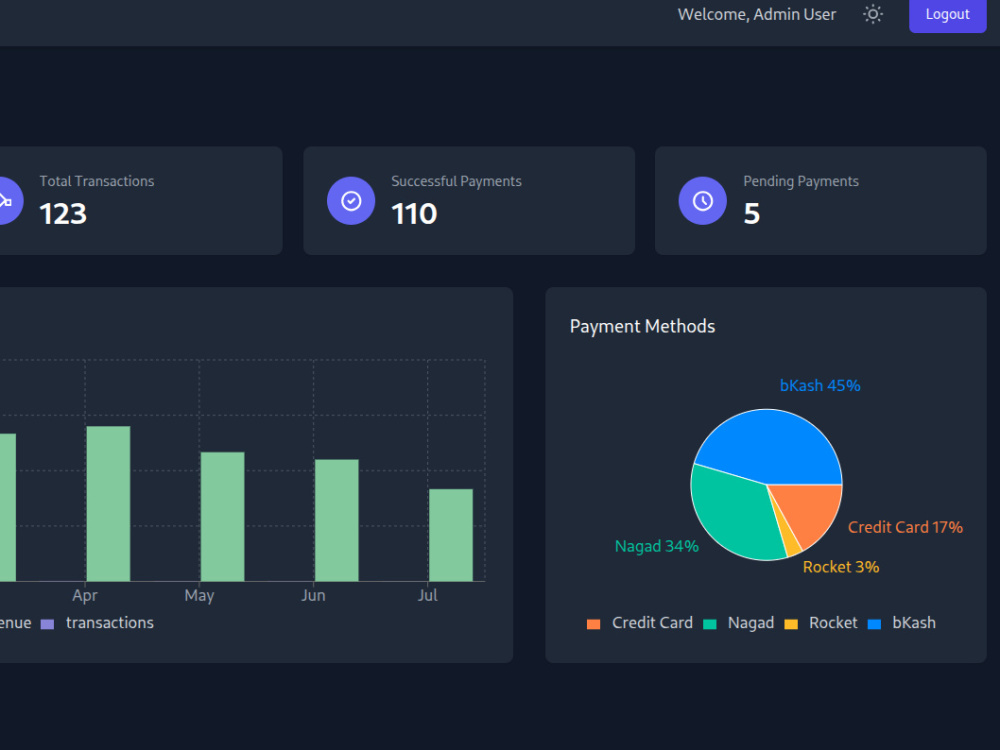This screenshot has width=1000, height=750.
Task: Click the Pending Payments value 5
Action: [x=751, y=214]
